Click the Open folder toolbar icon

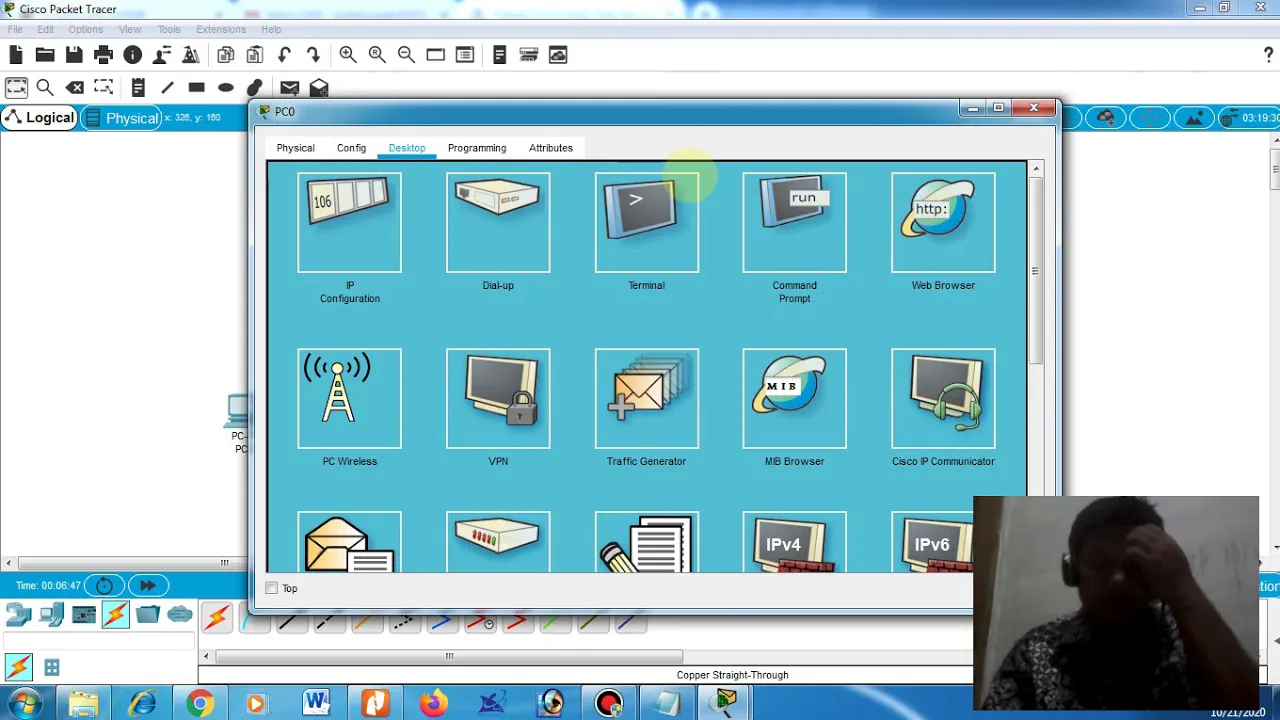coord(45,55)
